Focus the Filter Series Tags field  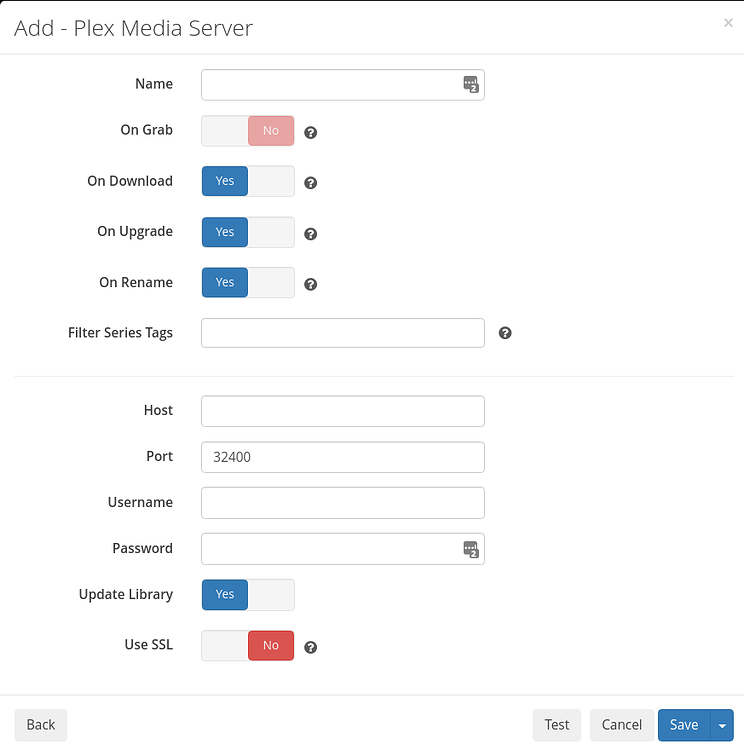(343, 333)
